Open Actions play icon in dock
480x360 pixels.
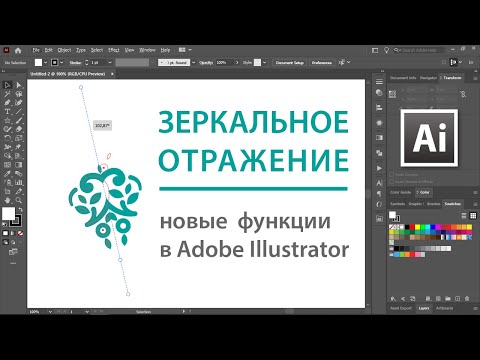click(x=379, y=168)
